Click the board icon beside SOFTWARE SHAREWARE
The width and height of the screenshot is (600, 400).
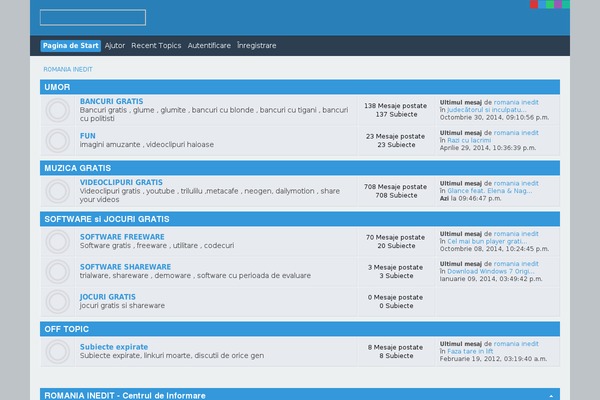coord(58,271)
